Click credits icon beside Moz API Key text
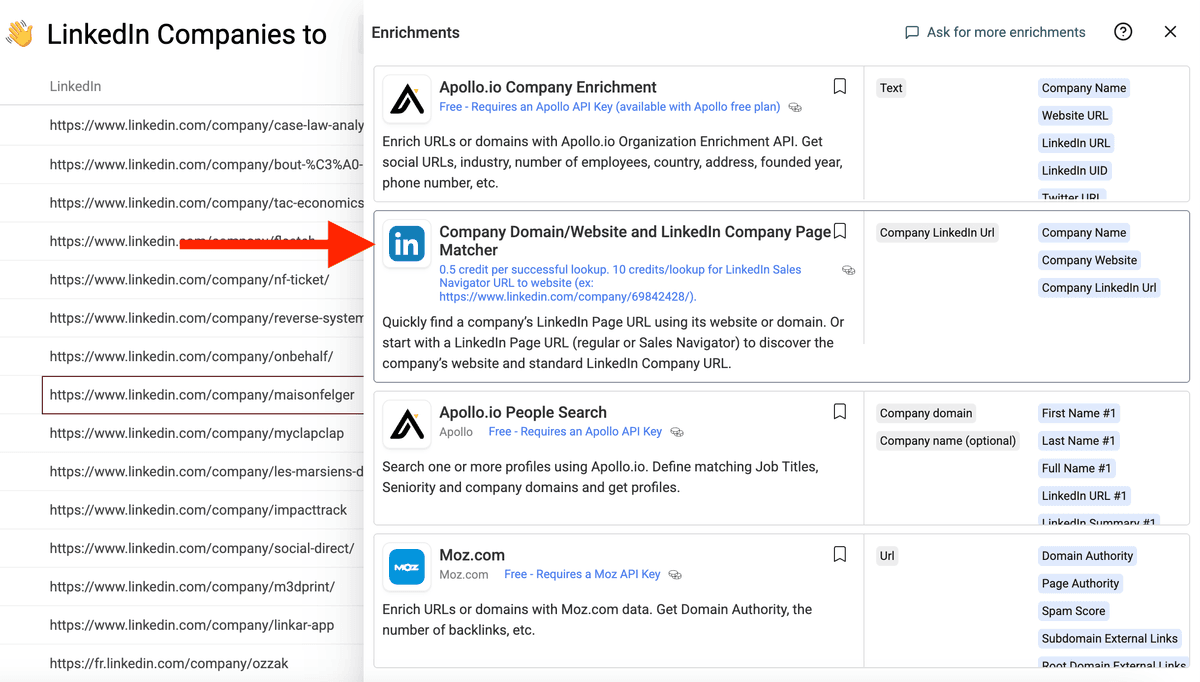 675,575
